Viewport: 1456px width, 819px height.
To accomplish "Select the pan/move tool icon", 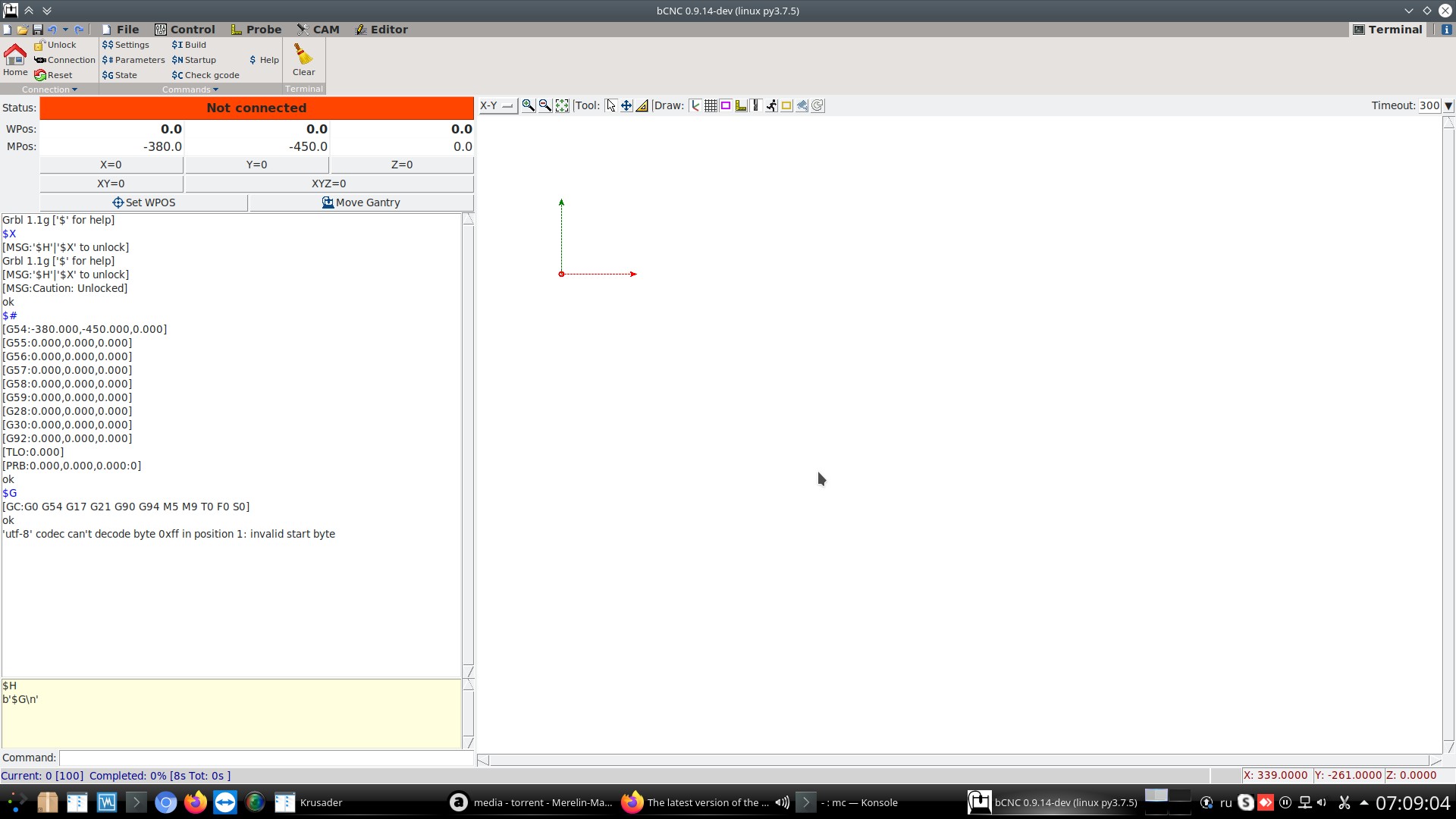I will [626, 106].
